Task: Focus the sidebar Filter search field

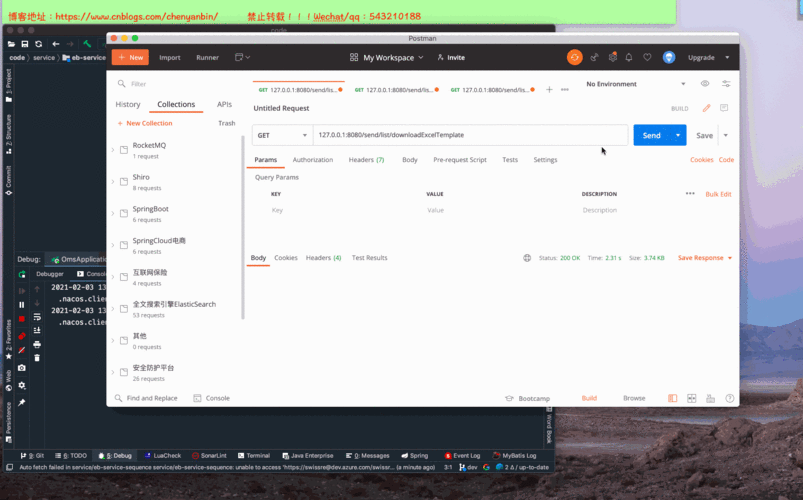Action: coord(177,84)
